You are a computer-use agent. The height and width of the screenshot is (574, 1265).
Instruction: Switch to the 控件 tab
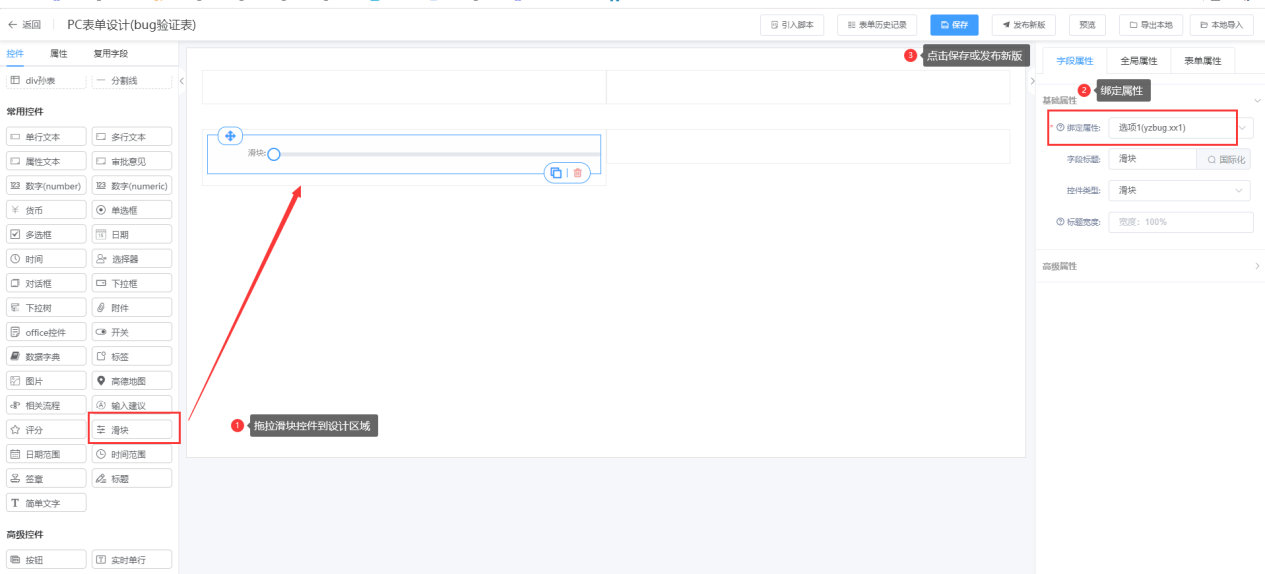coord(15,54)
